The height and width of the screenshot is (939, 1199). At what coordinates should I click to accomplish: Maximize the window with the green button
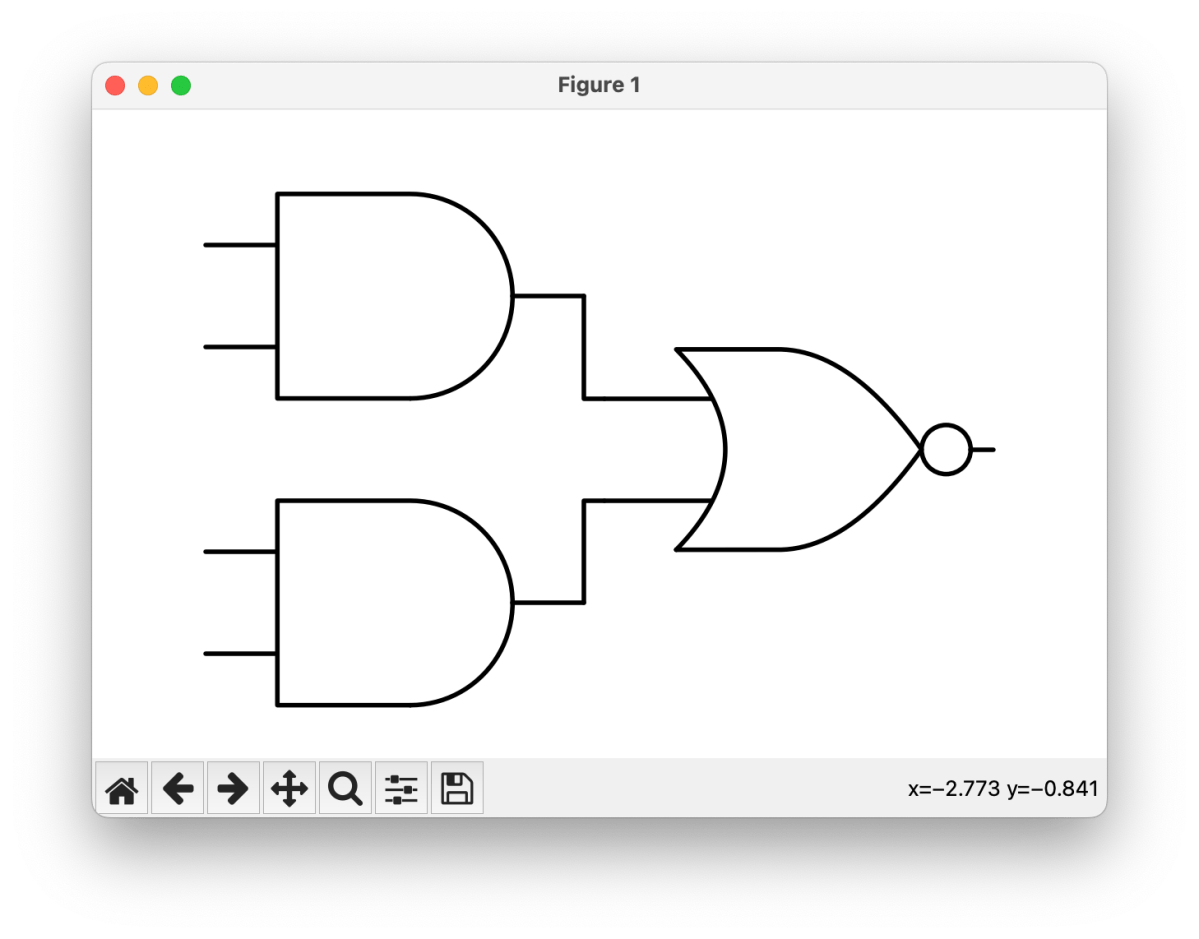coord(181,86)
